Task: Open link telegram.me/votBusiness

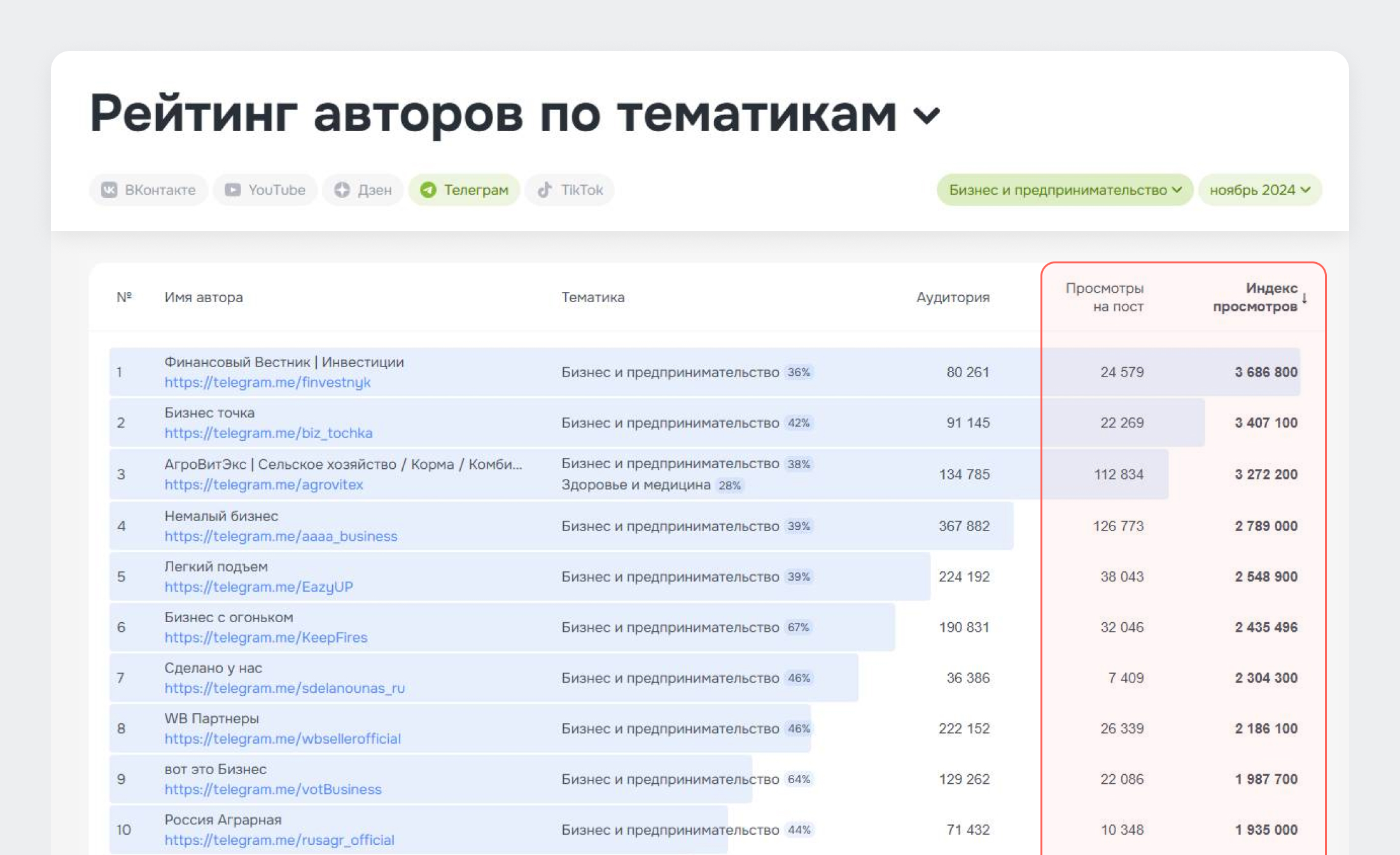Action: click(x=273, y=789)
